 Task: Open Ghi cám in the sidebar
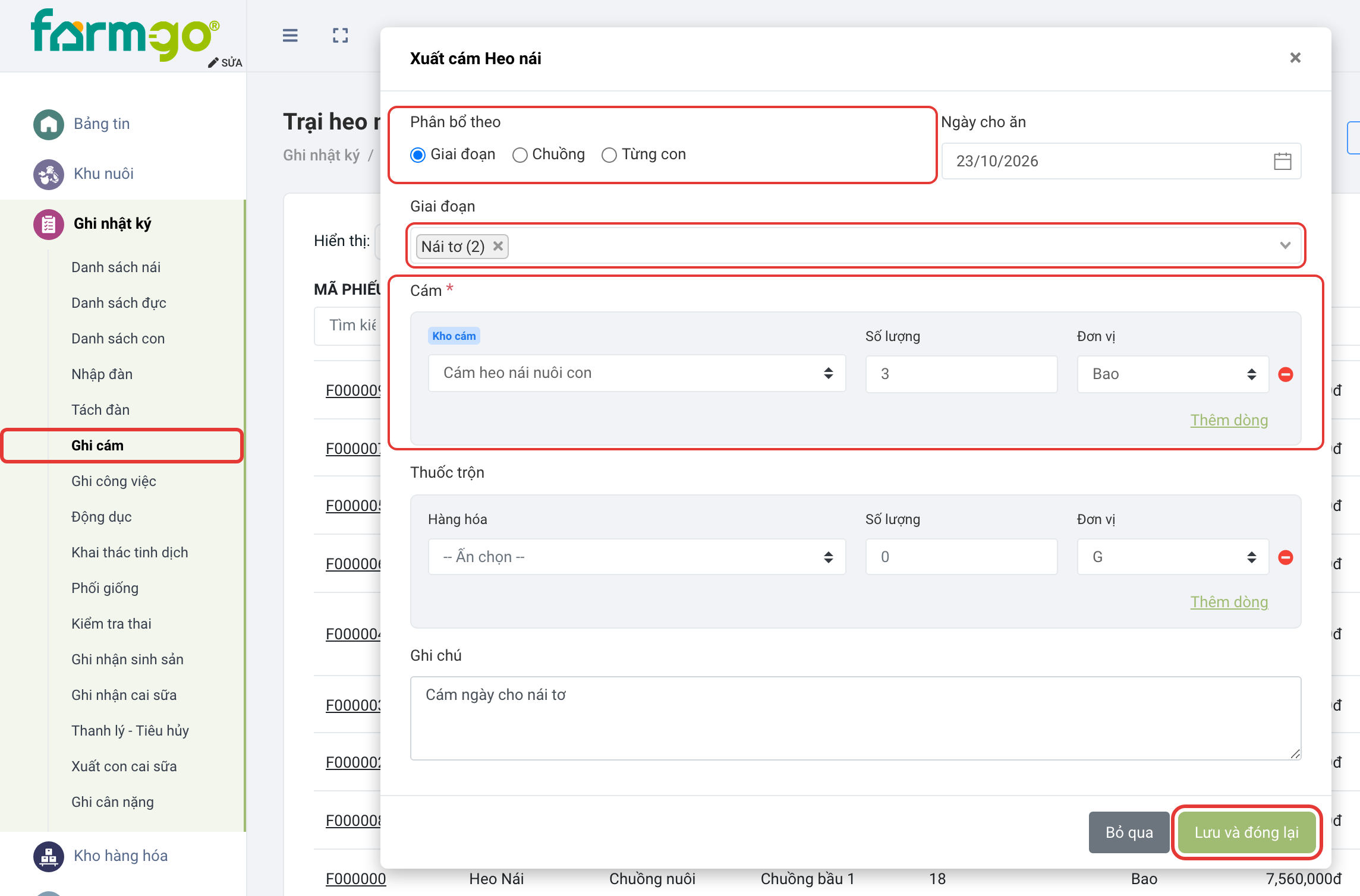[97, 446]
